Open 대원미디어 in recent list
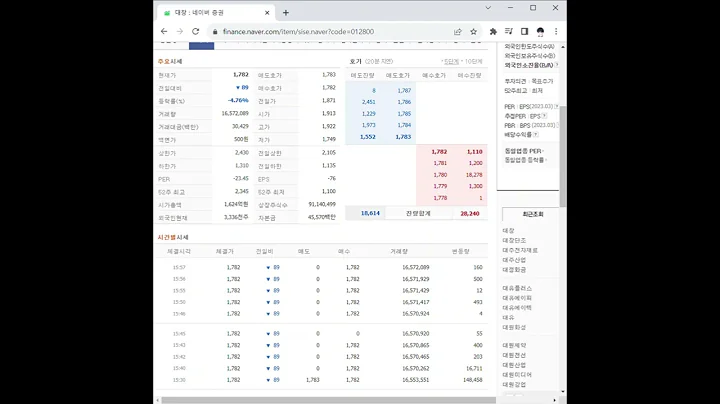This screenshot has height=404, width=720. pyautogui.click(x=517, y=375)
